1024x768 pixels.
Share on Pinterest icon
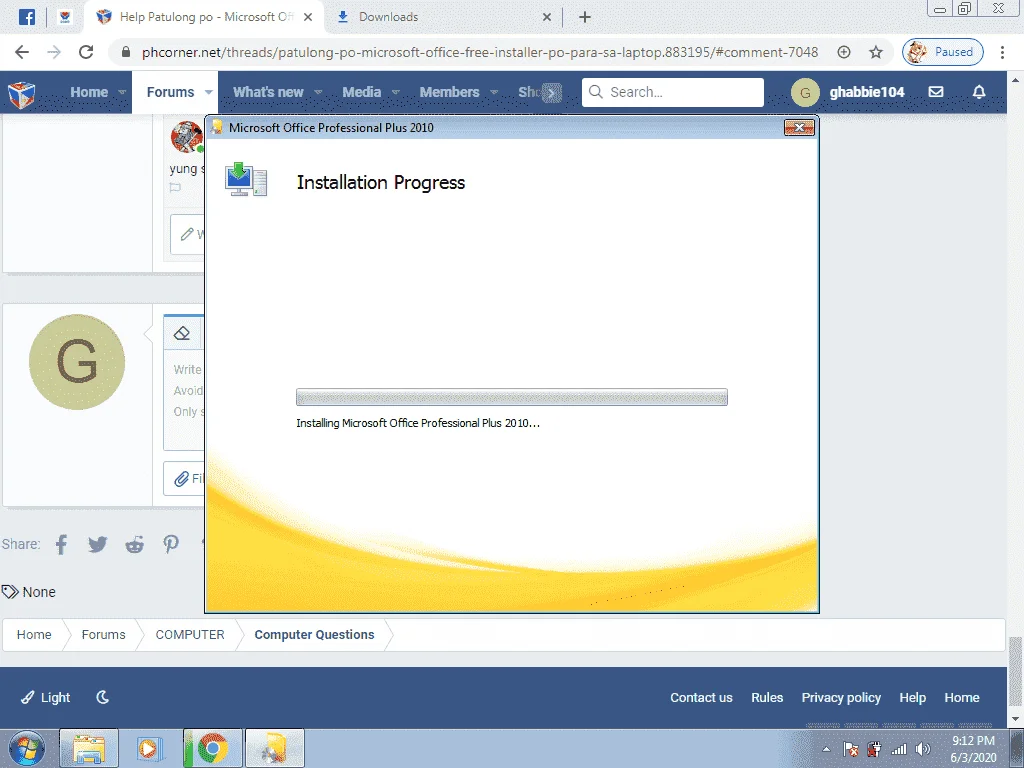pos(171,544)
